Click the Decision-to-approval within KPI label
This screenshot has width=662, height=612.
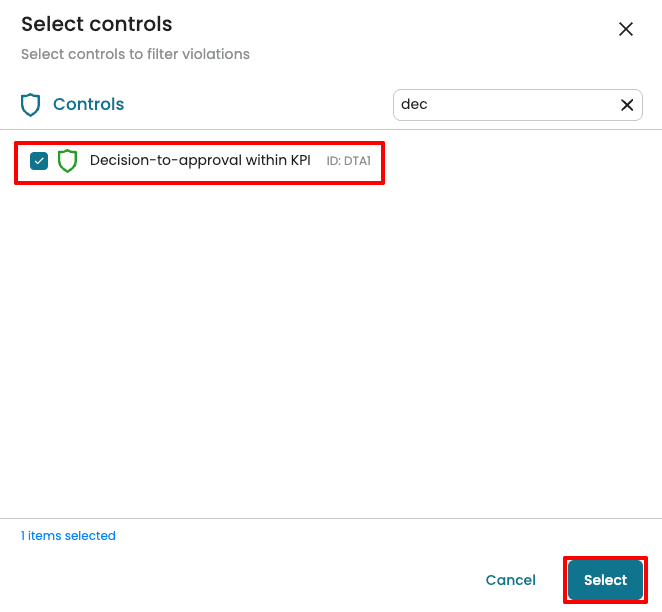point(200,160)
